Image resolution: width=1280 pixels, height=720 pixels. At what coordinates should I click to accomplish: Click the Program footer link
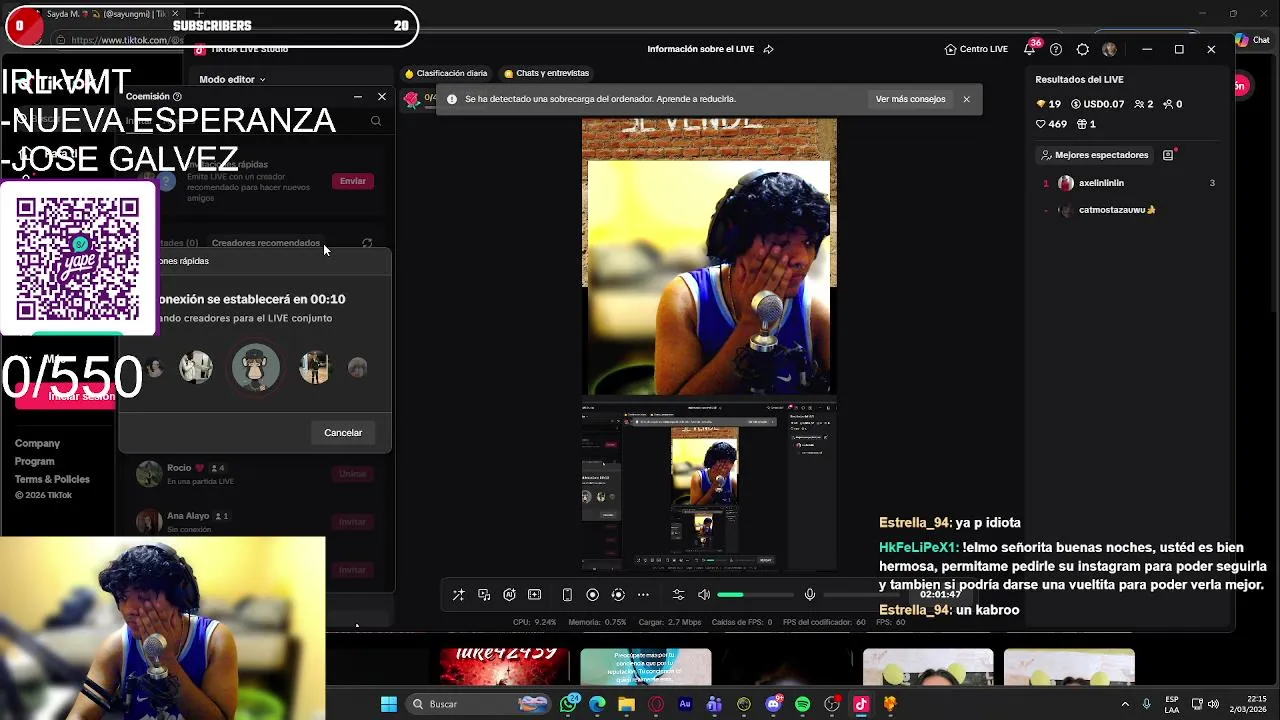pos(34,461)
